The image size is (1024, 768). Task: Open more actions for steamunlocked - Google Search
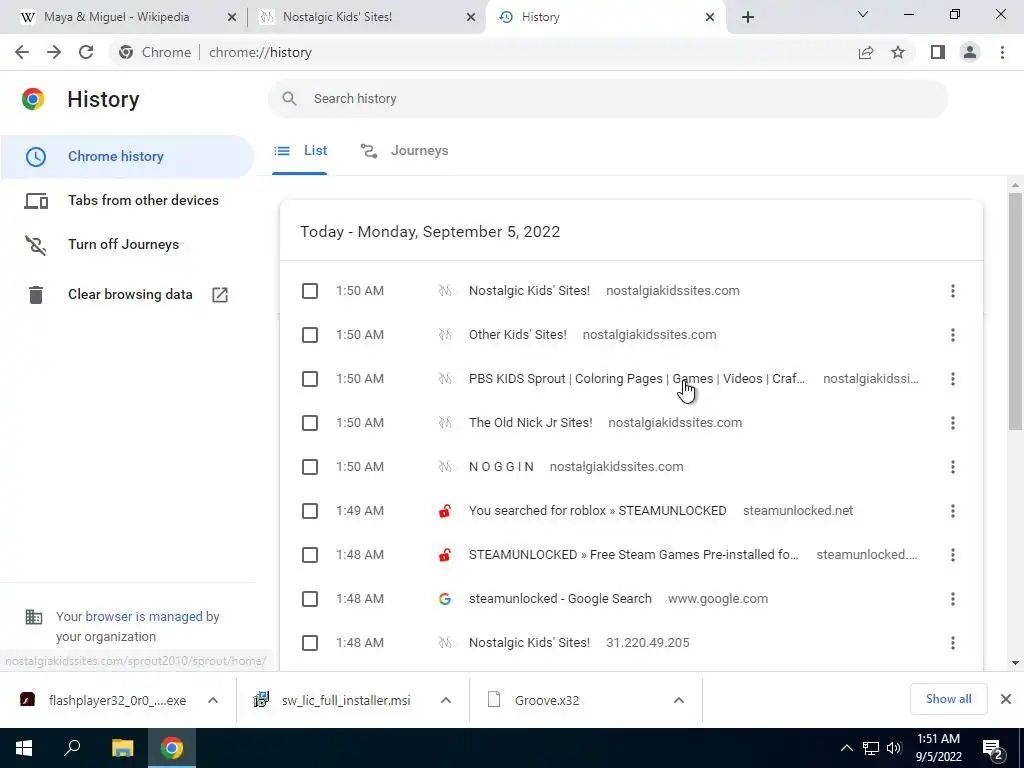(x=952, y=599)
